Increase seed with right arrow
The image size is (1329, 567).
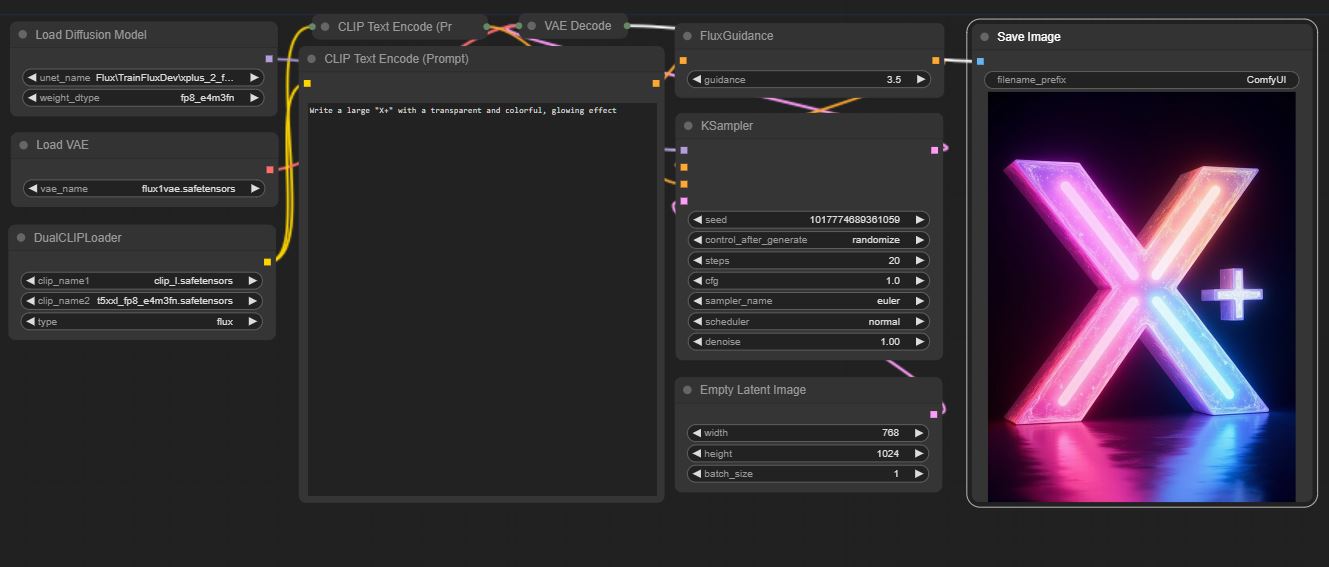point(920,220)
